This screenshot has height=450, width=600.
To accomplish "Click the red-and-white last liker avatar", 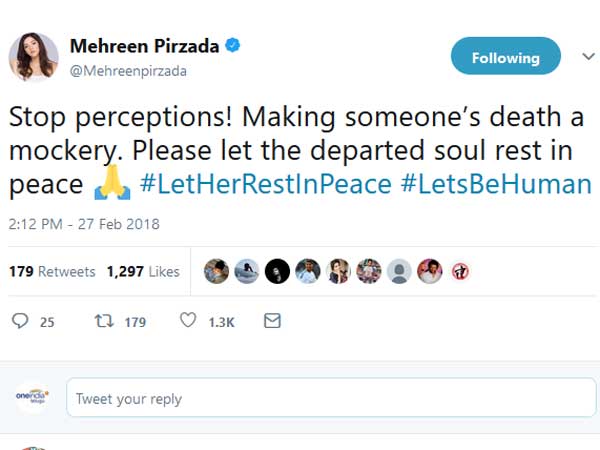I will [461, 271].
